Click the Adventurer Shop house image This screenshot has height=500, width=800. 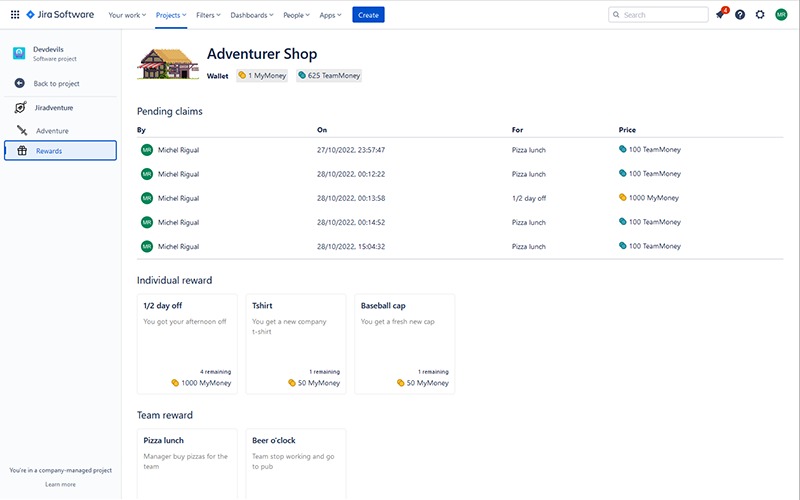tap(168, 64)
